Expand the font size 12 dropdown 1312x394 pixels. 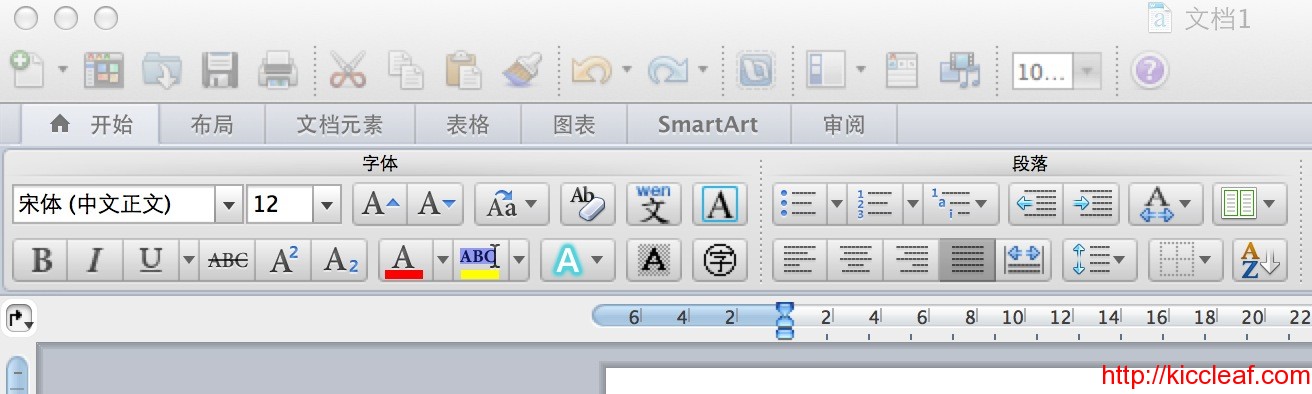328,205
